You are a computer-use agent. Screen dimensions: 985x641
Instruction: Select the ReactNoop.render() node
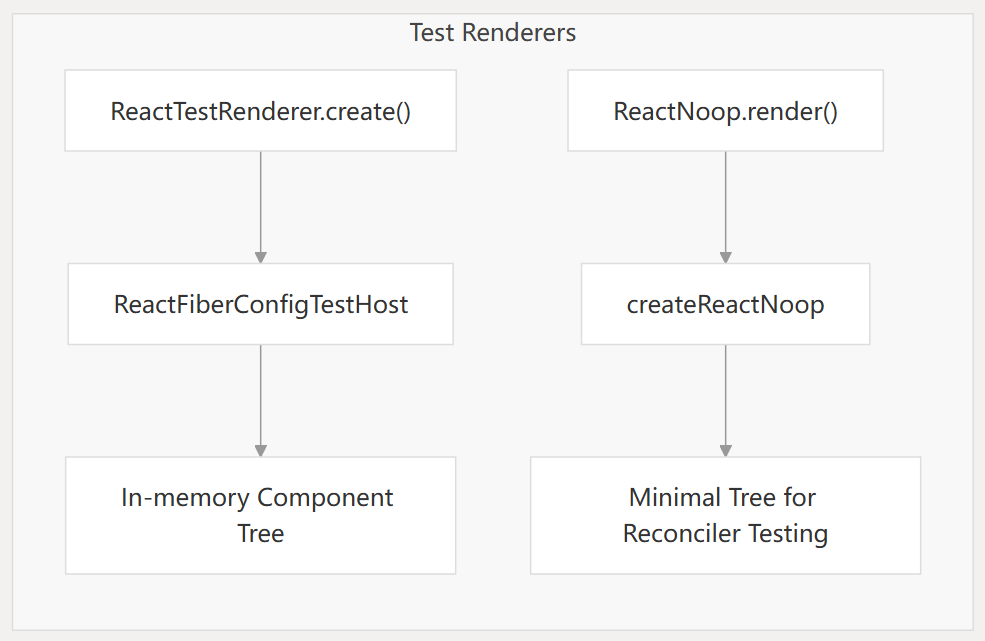725,111
